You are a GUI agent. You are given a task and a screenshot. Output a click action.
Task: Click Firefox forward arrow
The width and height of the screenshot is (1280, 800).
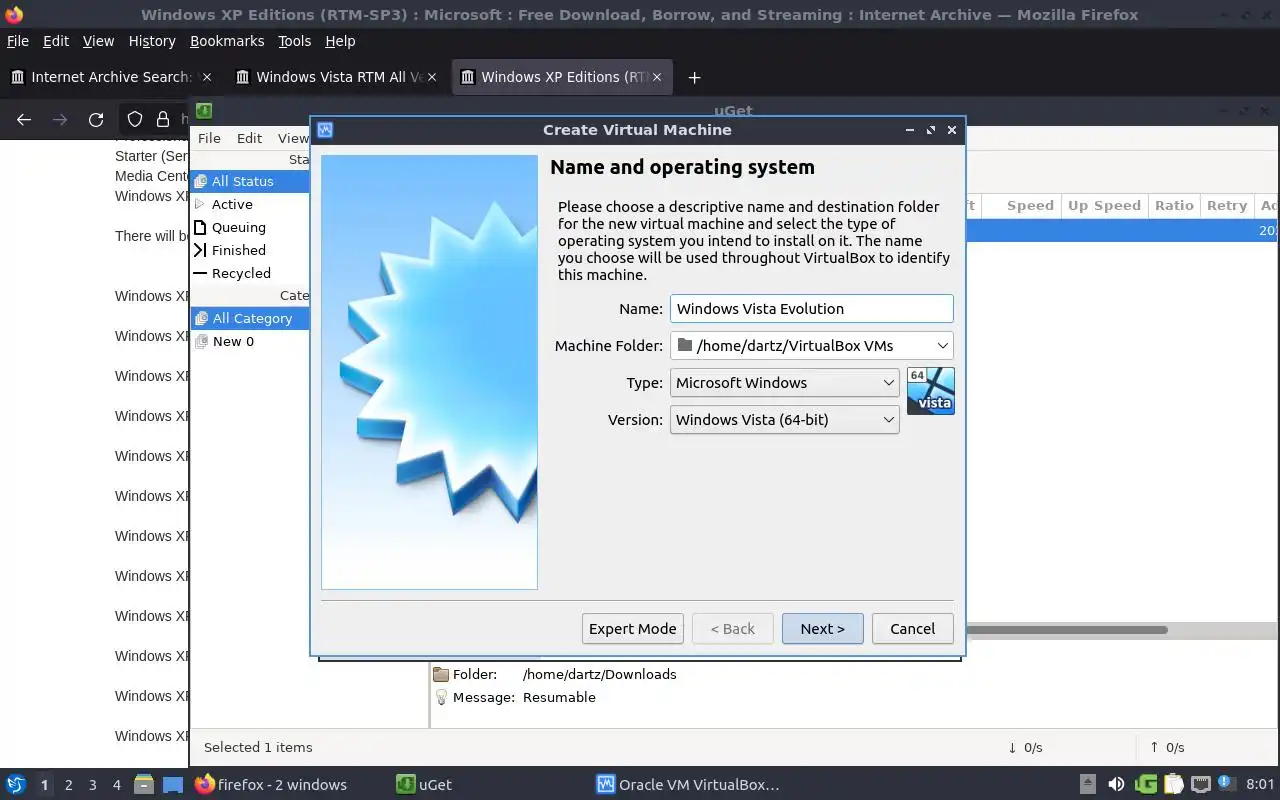click(x=60, y=119)
